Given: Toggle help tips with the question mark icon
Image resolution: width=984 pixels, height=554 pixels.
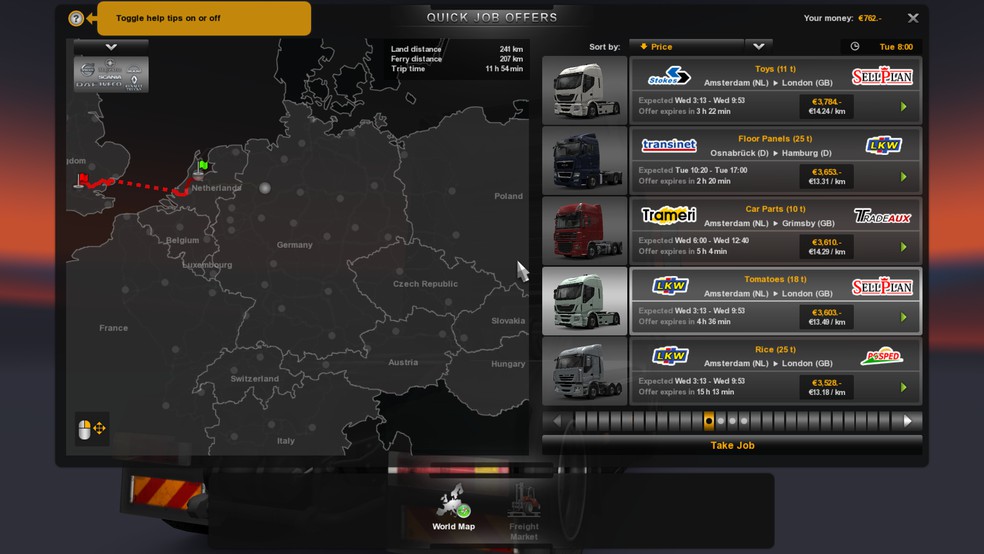Looking at the screenshot, I should (x=76, y=18).
